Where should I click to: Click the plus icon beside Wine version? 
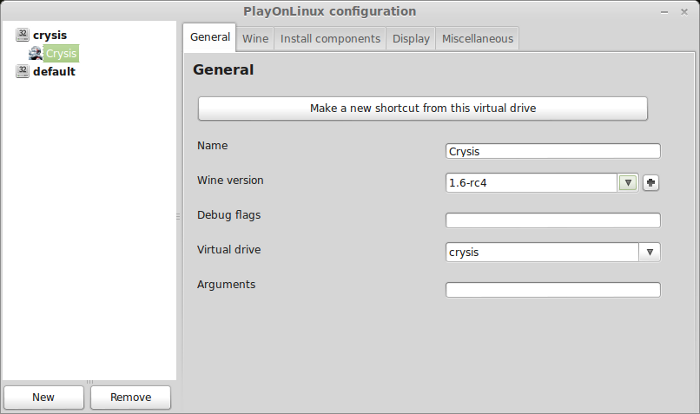coord(651,183)
